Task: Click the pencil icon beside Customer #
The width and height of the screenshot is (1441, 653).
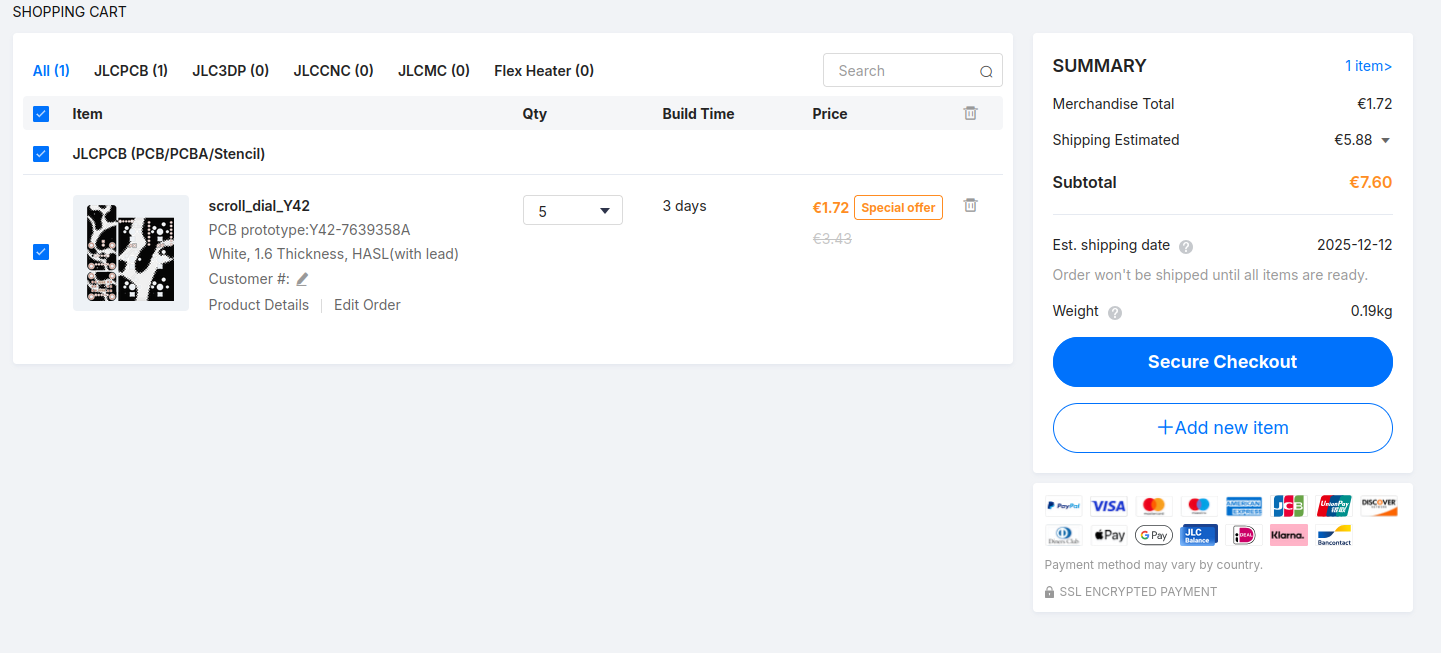Action: click(x=302, y=280)
